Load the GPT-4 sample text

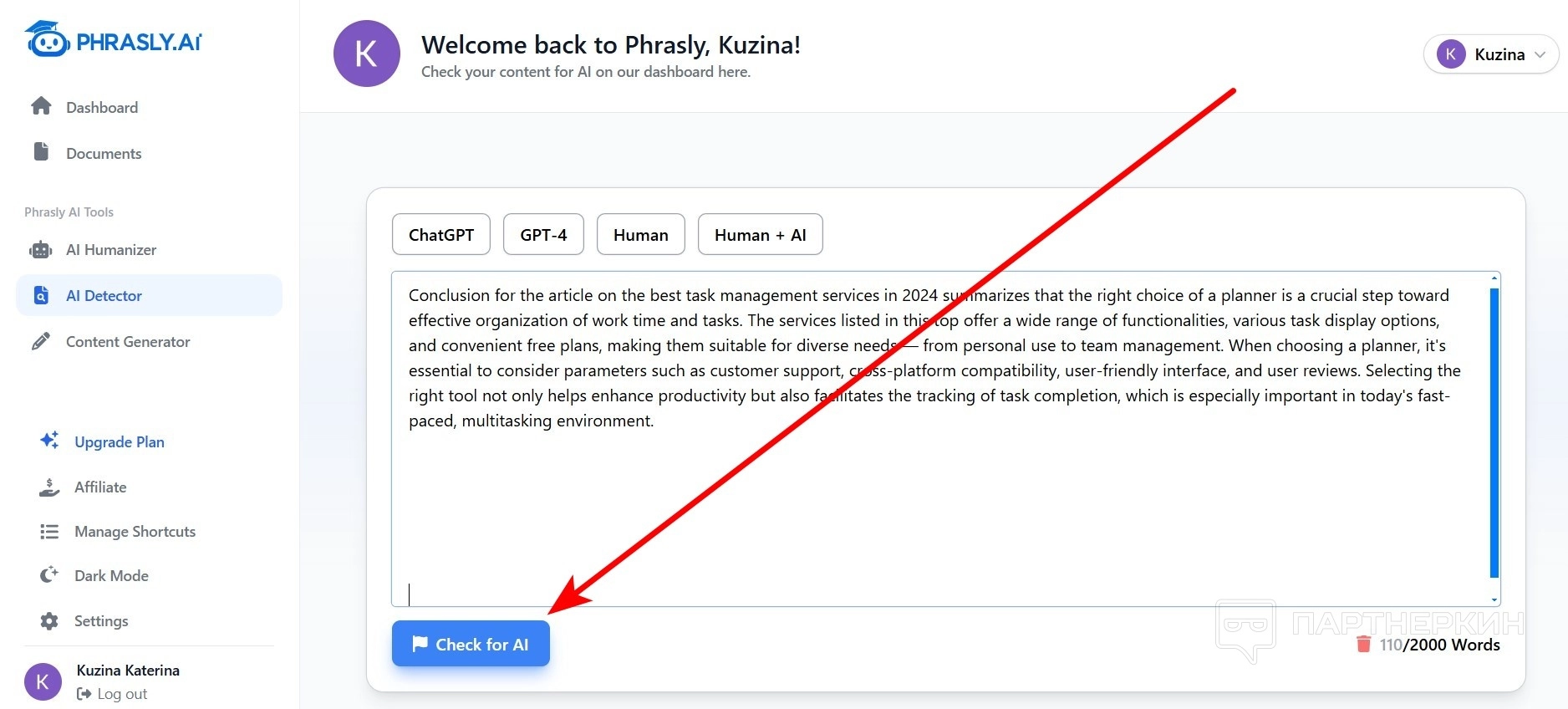[x=543, y=235]
